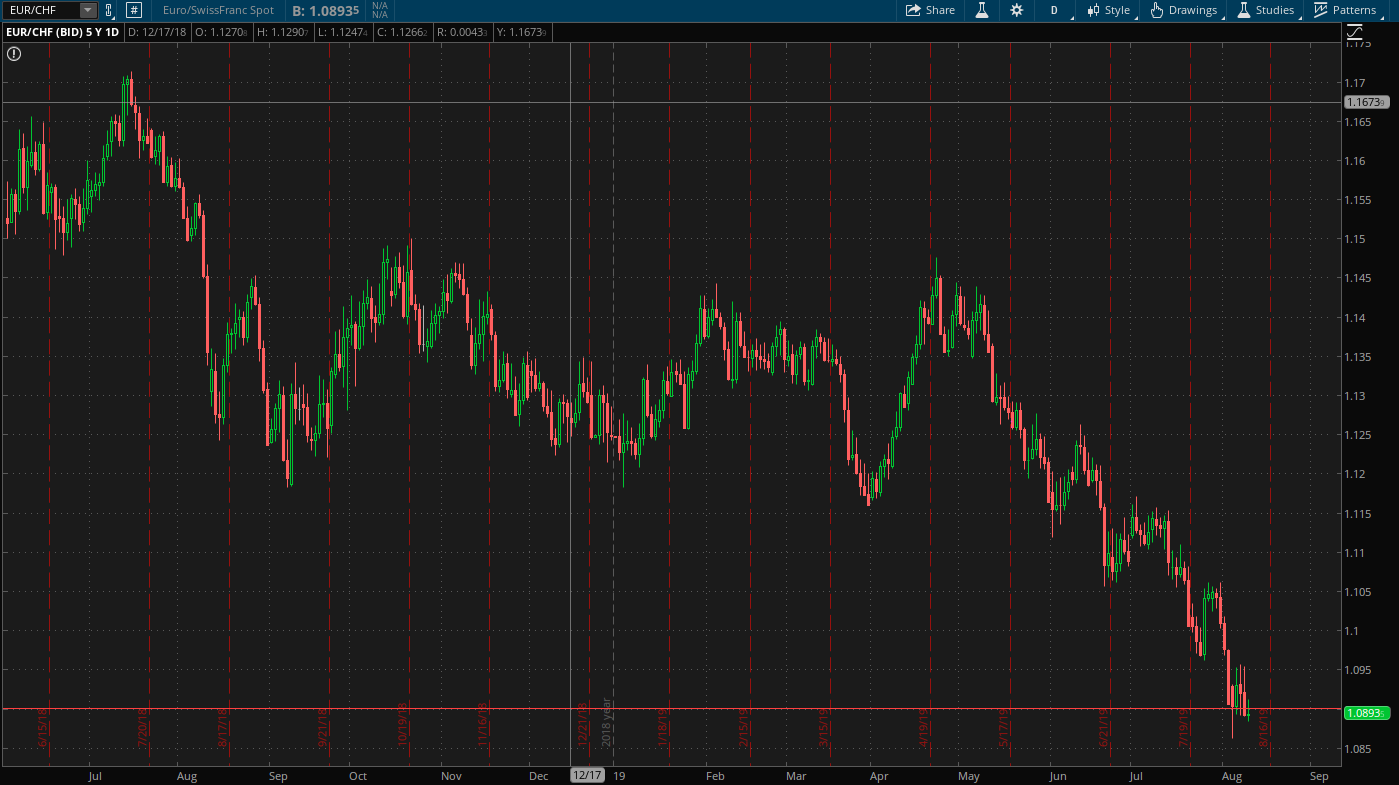The image size is (1399, 785).
Task: Click the 10/19/18 expiration date marker
Action: (x=403, y=726)
